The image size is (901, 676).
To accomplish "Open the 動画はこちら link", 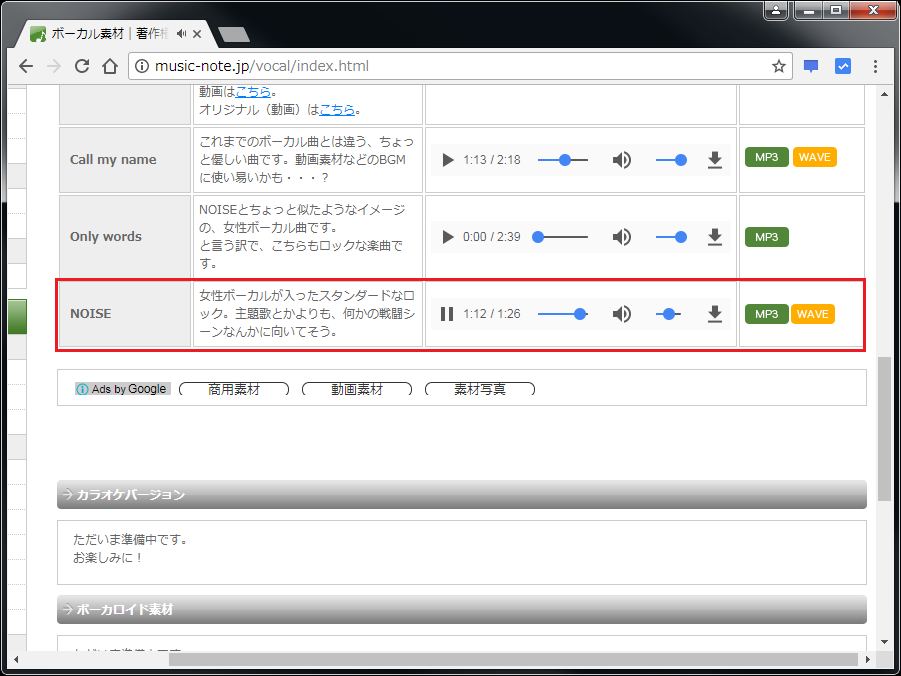I will pyautogui.click(x=253, y=91).
